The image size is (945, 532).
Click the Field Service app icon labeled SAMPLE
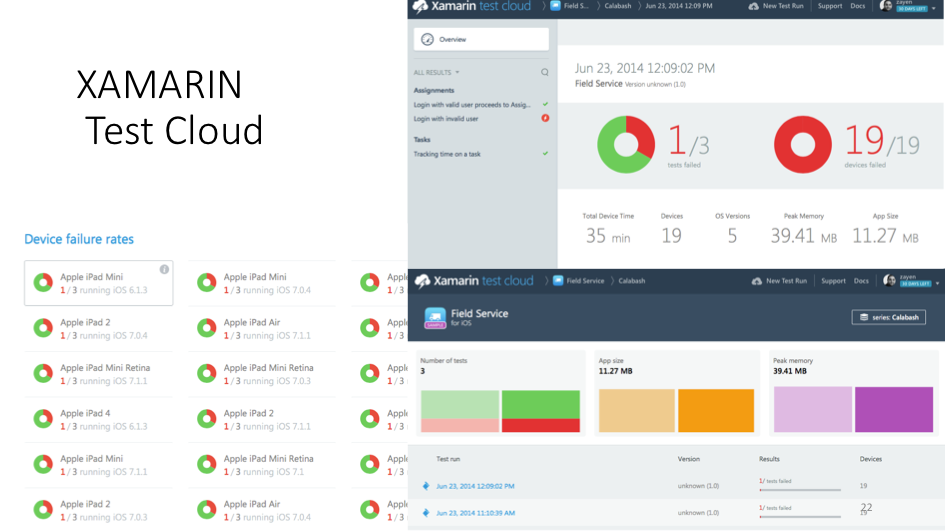[x=435, y=318]
